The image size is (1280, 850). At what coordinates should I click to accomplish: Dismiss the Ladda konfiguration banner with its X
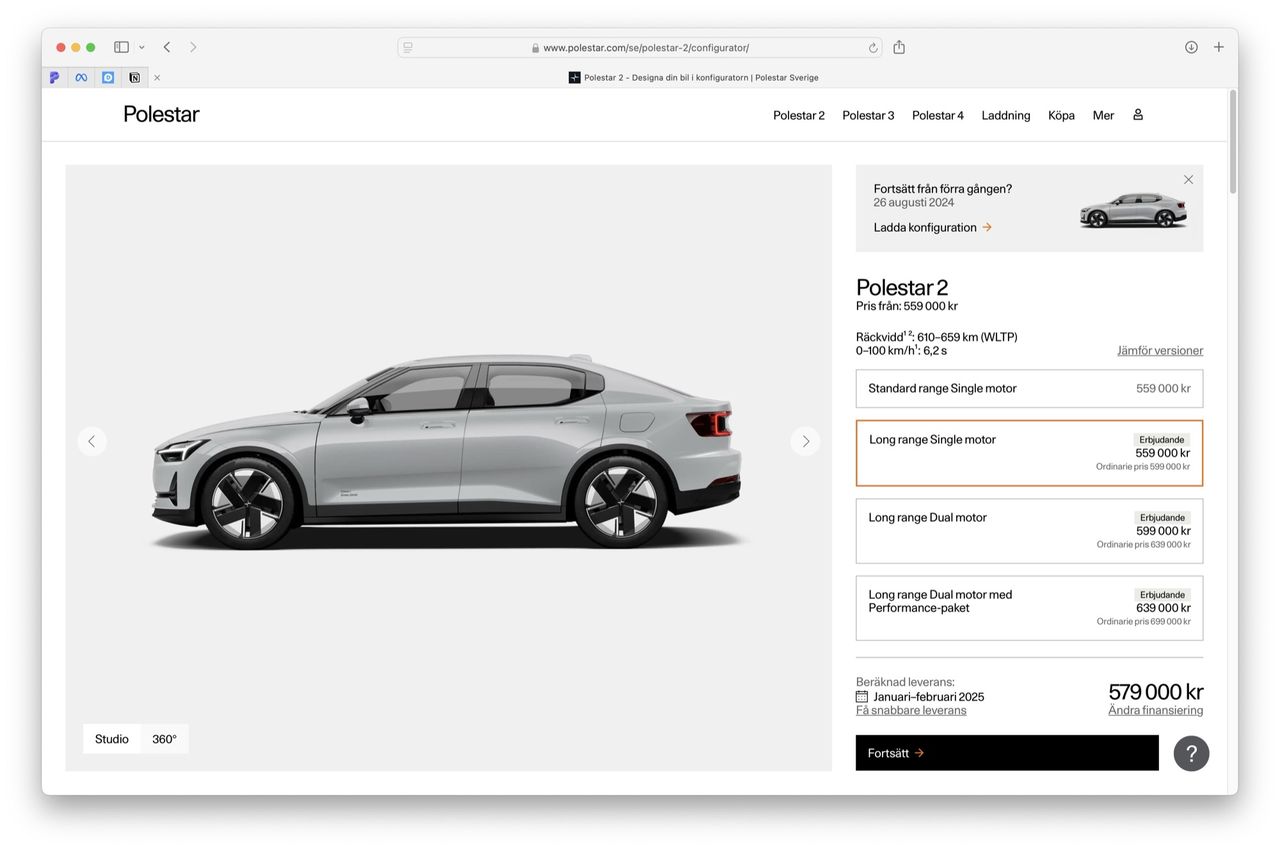[1188, 179]
